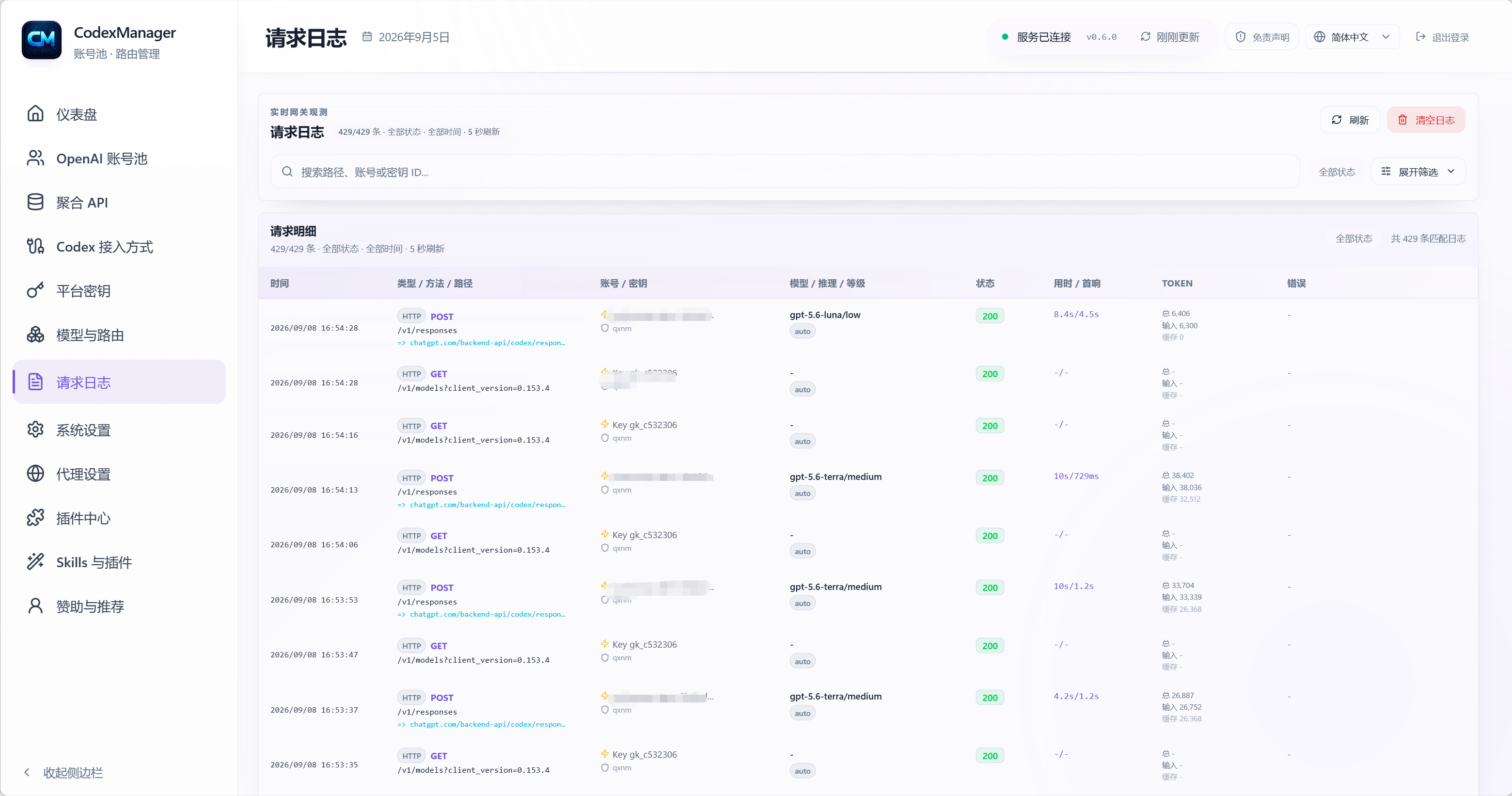Viewport: 1512px width, 796px height.
Task: Open the 仪表盘 dashboard home icon
Action: (x=35, y=114)
